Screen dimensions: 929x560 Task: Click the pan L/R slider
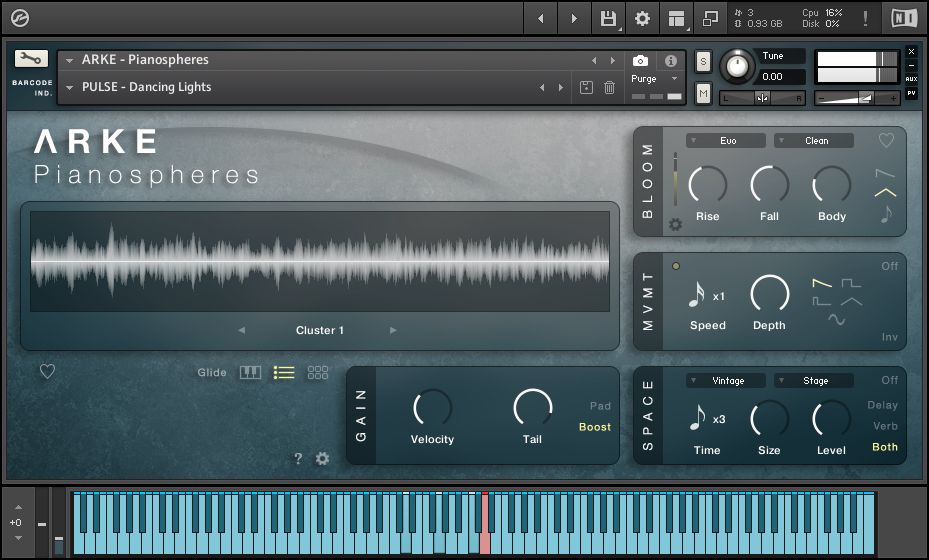click(762, 98)
